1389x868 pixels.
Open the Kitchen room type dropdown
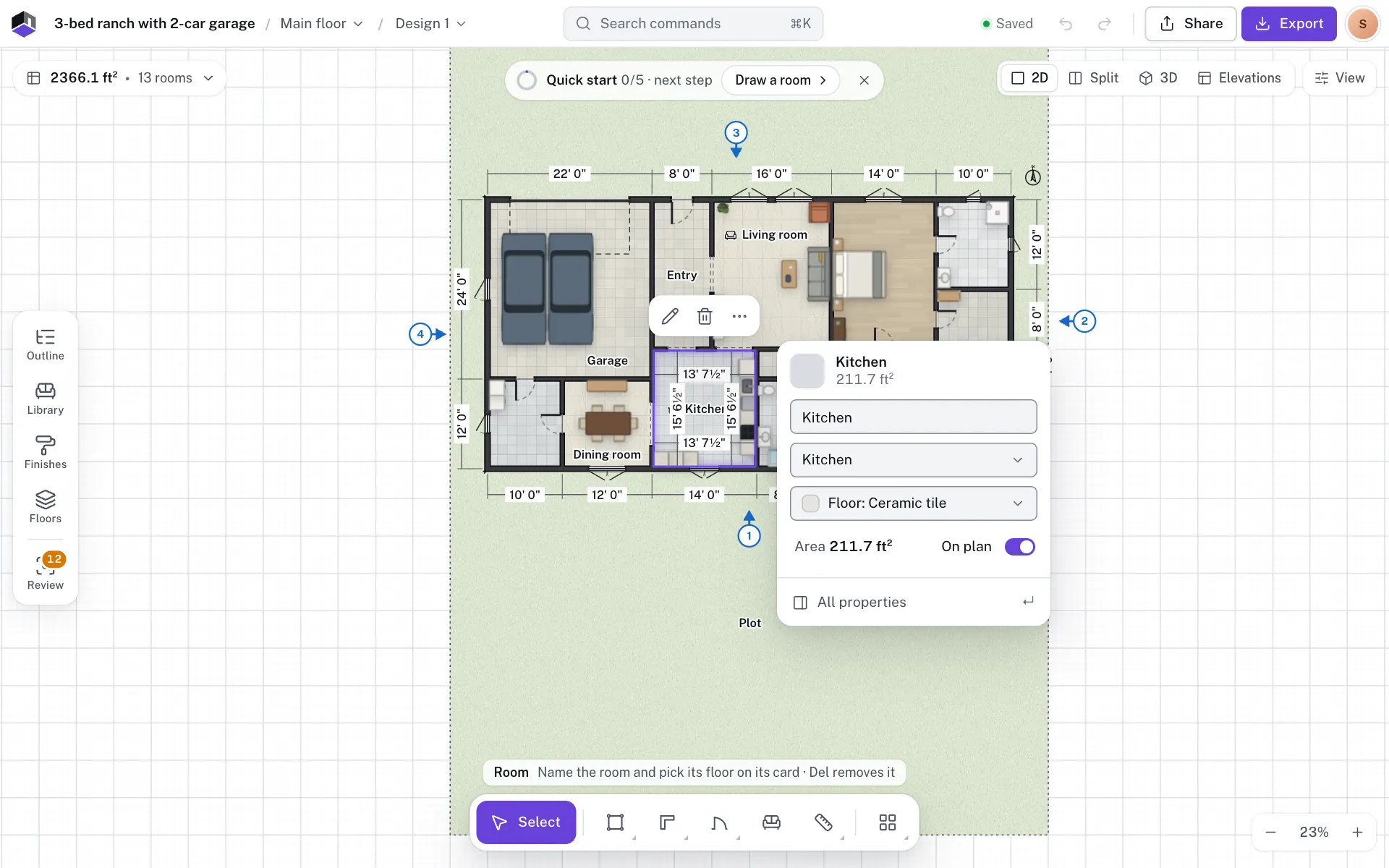(913, 460)
